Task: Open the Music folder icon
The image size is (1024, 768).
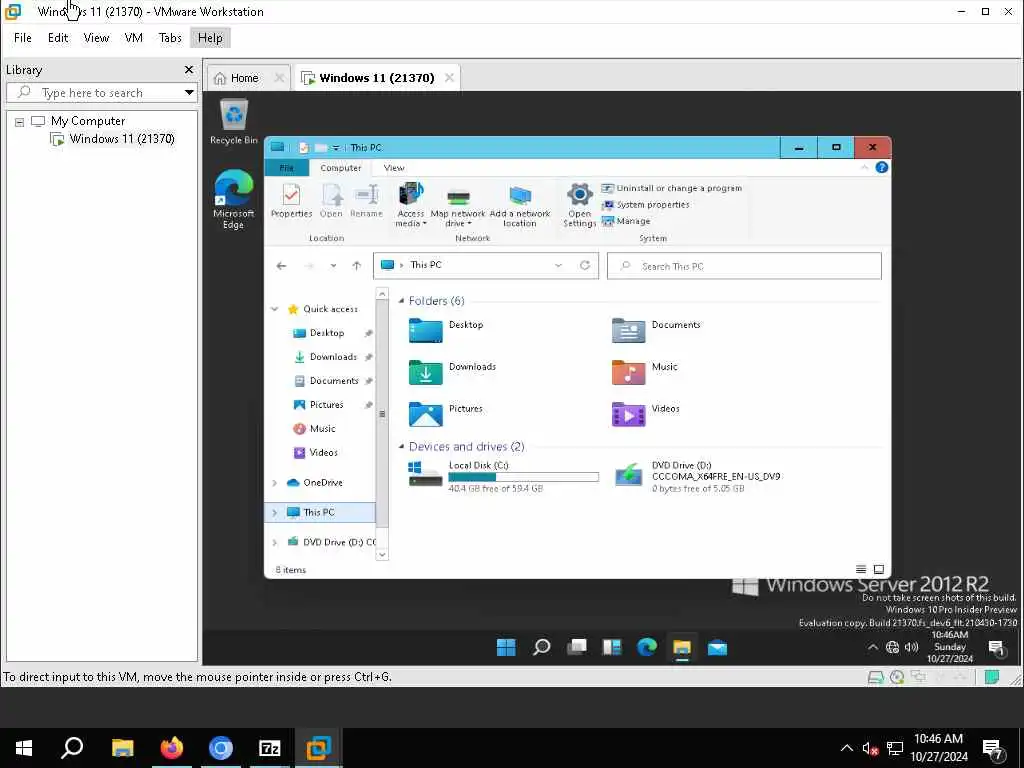Action: coord(628,372)
